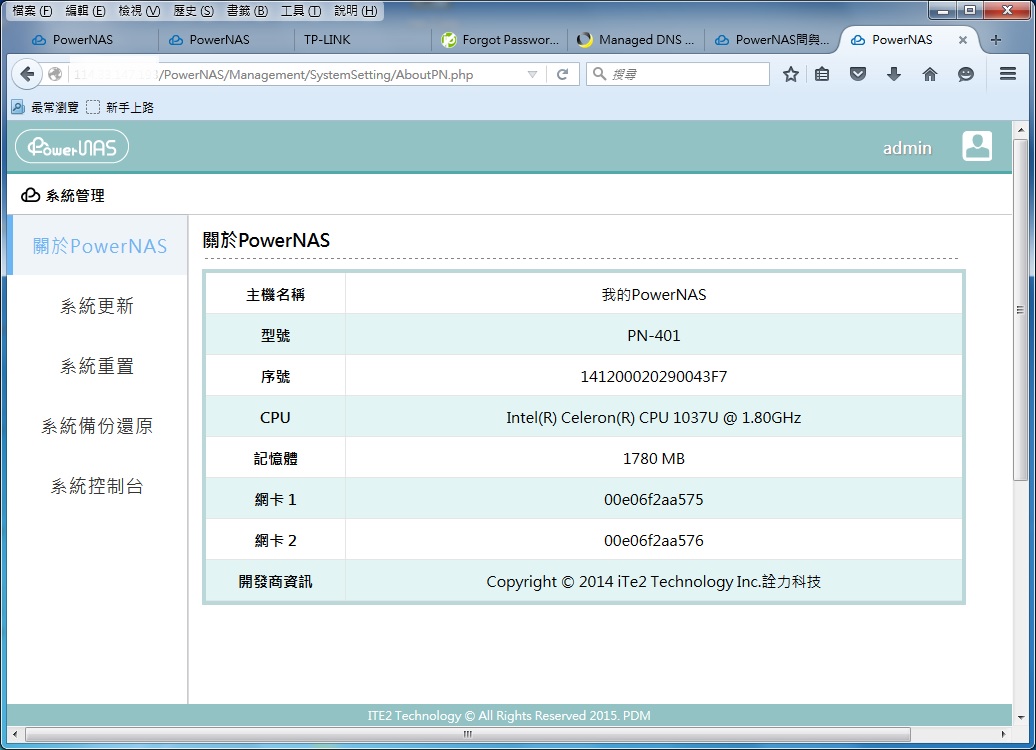Reload the page with the refresh icon
Viewport: 1036px width, 750px height.
[x=562, y=74]
